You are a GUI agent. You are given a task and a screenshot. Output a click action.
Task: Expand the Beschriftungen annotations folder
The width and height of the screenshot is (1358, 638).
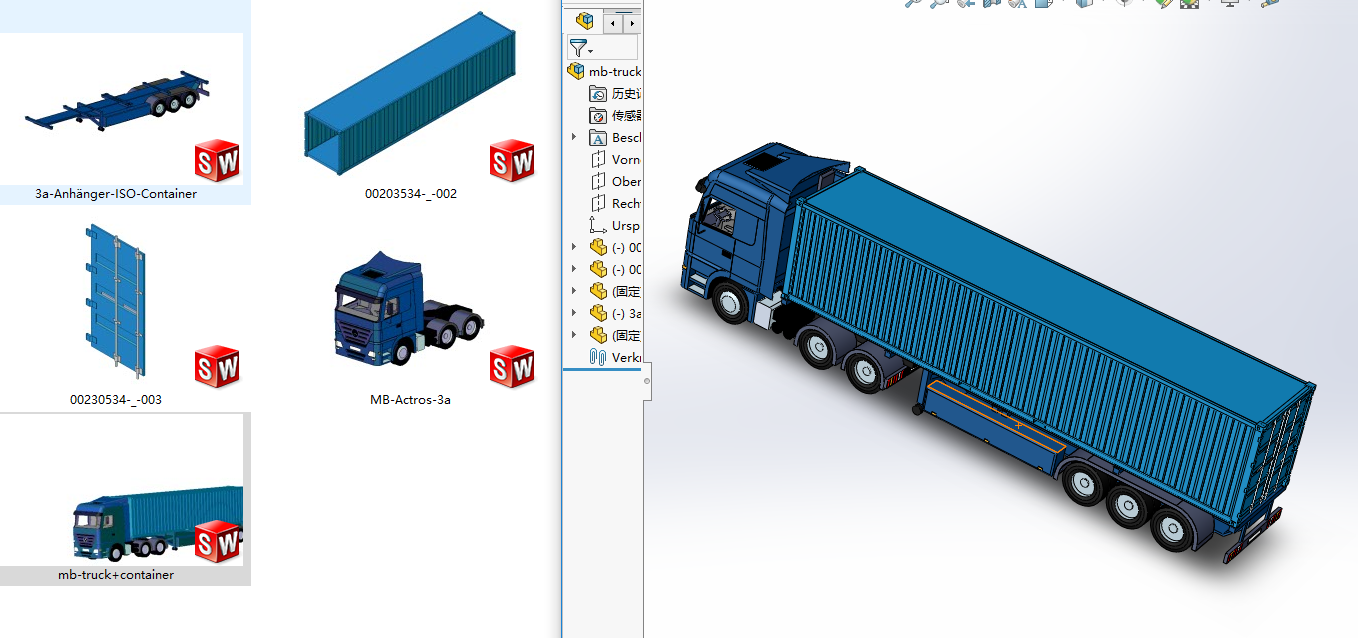[x=574, y=137]
